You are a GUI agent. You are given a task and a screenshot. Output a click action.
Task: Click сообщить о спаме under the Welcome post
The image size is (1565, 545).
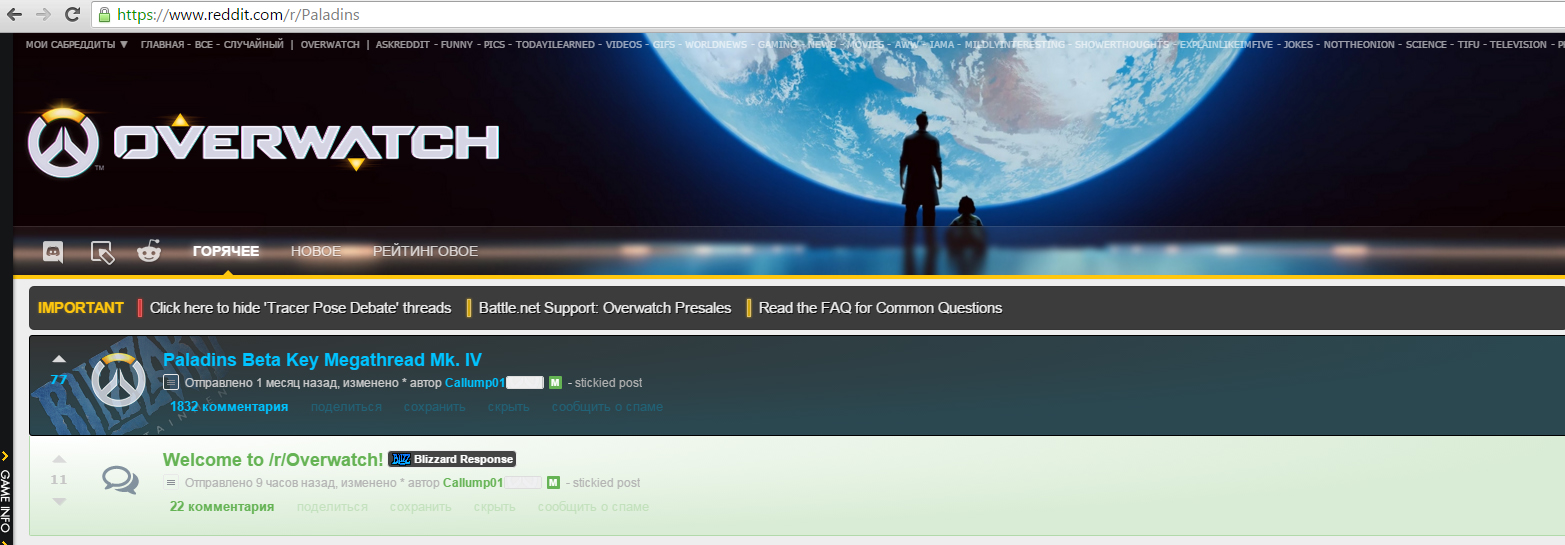593,507
